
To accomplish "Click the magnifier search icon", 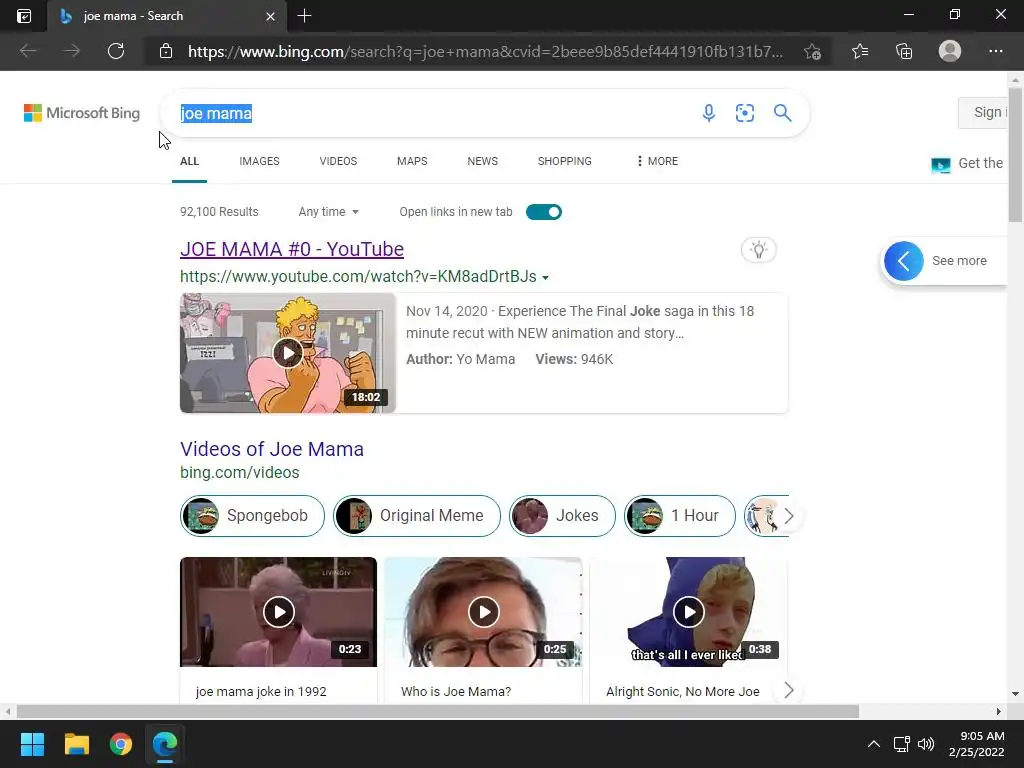I will (x=782, y=113).
